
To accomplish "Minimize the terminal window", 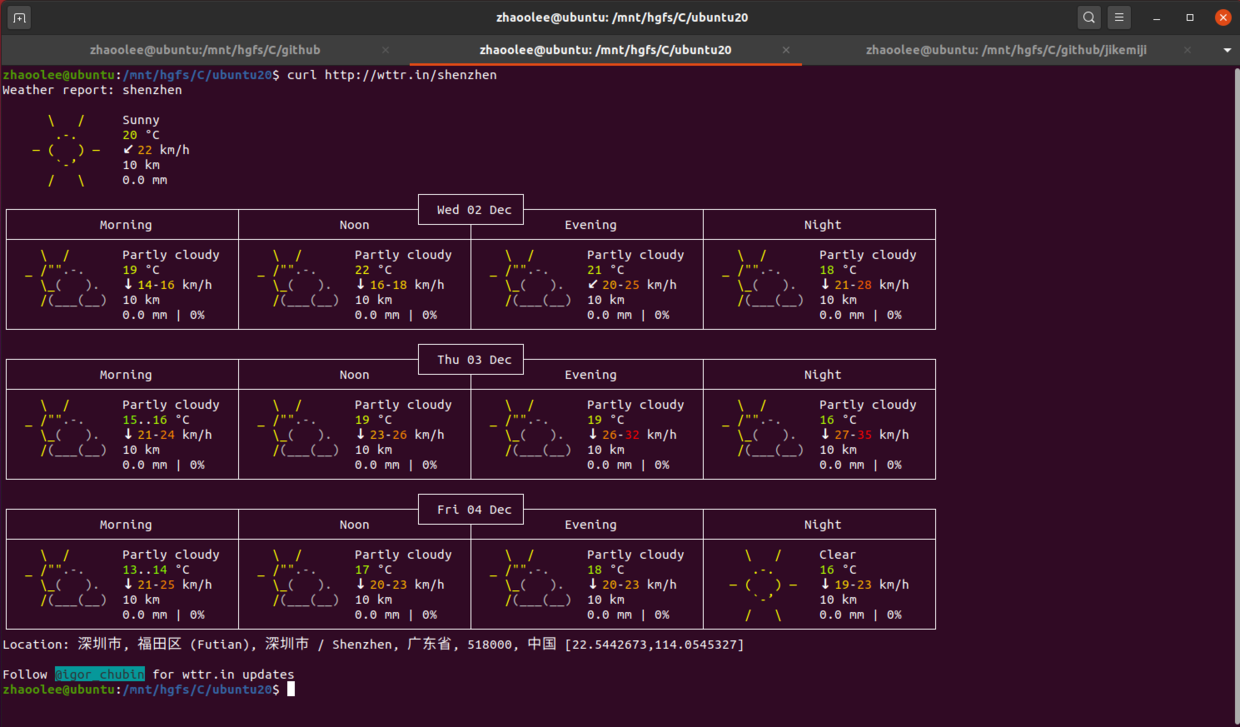I will pyautogui.click(x=1158, y=17).
